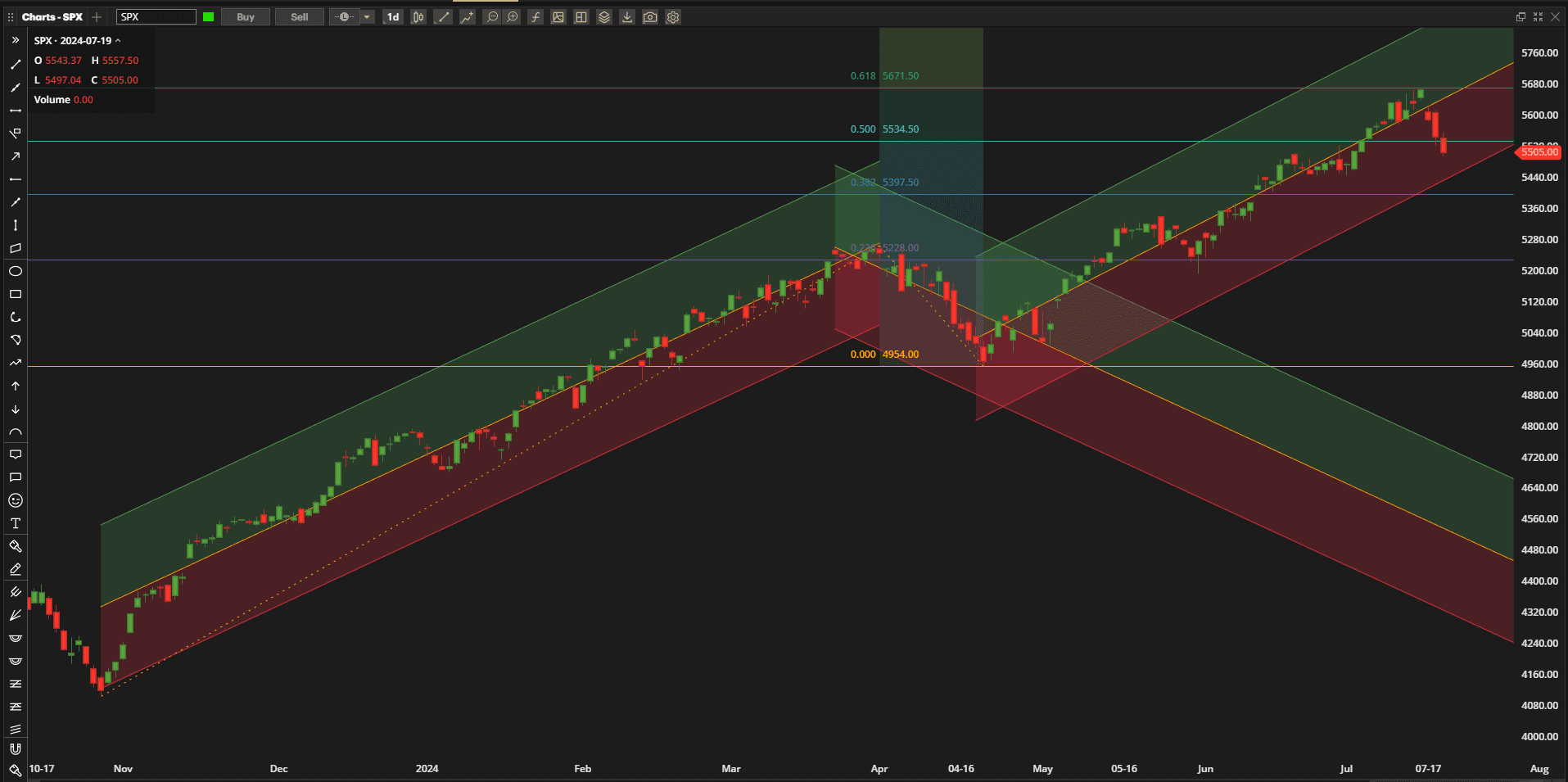The height and width of the screenshot is (782, 1568).
Task: Select the comment balloon tool
Action: pos(15,477)
